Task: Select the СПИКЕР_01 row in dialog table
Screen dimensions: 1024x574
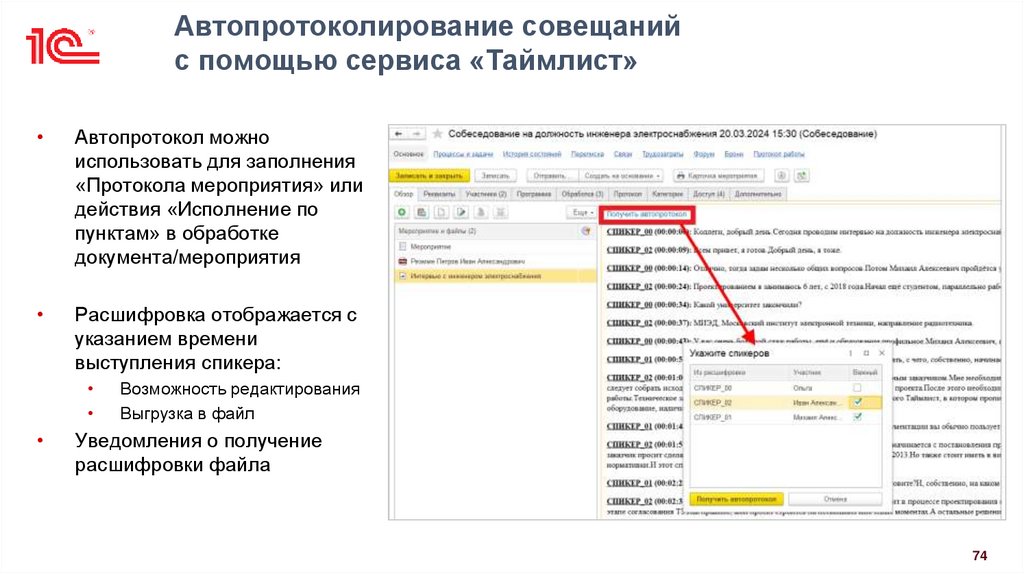Action: (x=786, y=417)
